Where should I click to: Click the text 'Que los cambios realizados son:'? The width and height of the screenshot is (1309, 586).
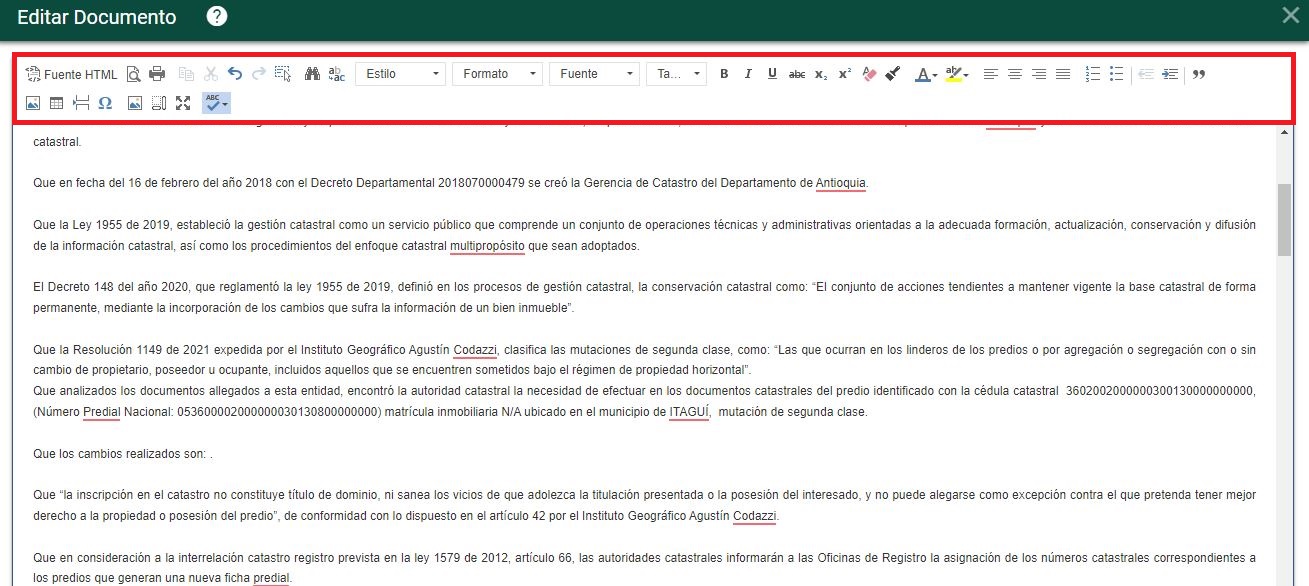120,454
